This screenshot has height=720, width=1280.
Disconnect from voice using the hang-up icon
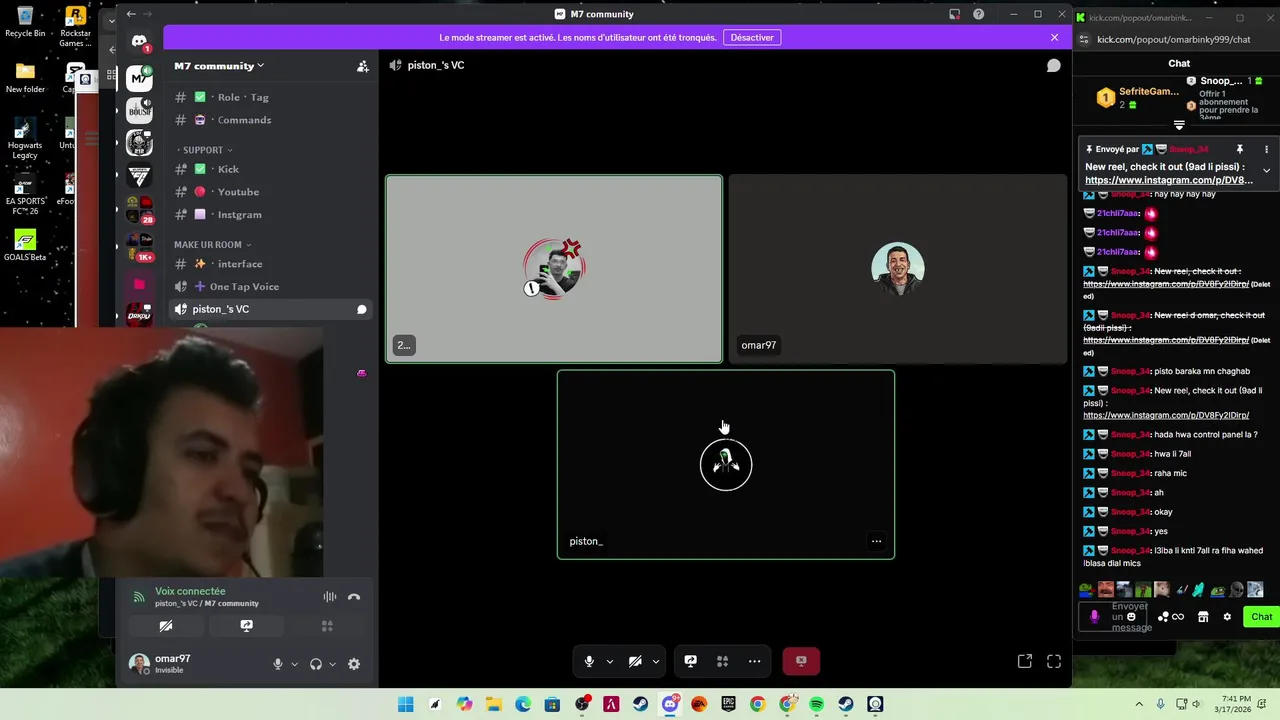tap(354, 597)
